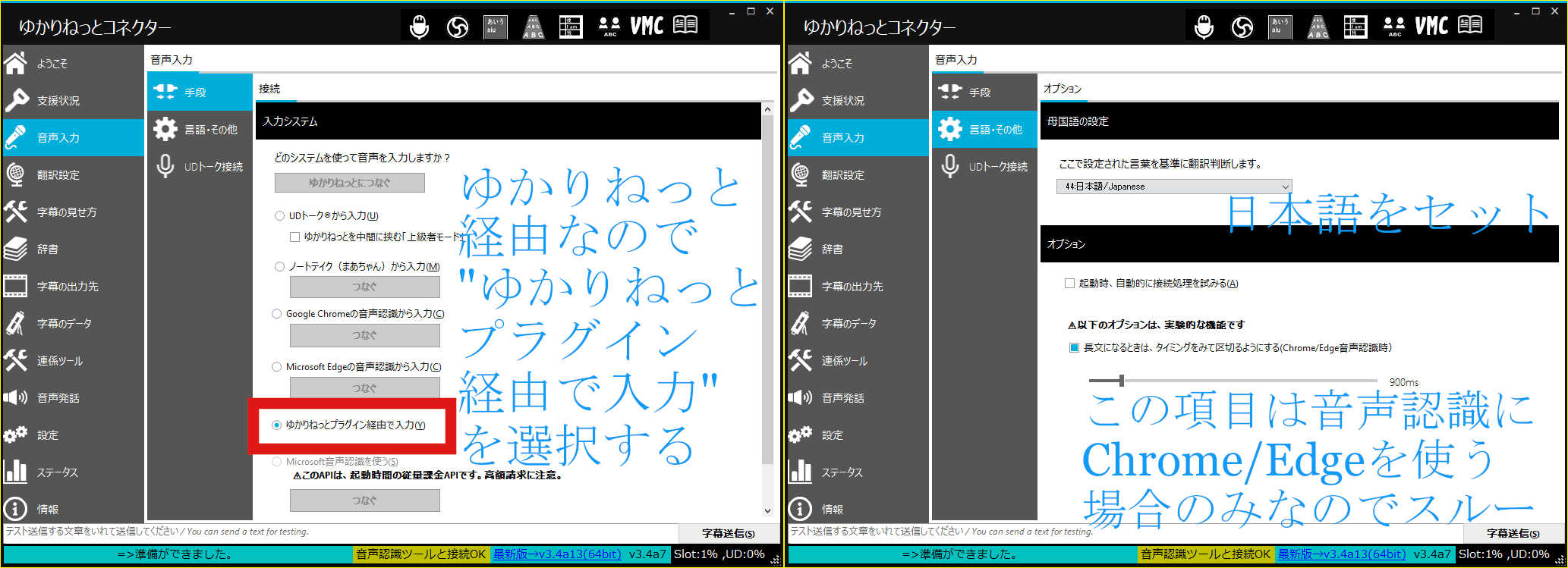Click microphone icon in left window toolbar

[419, 27]
